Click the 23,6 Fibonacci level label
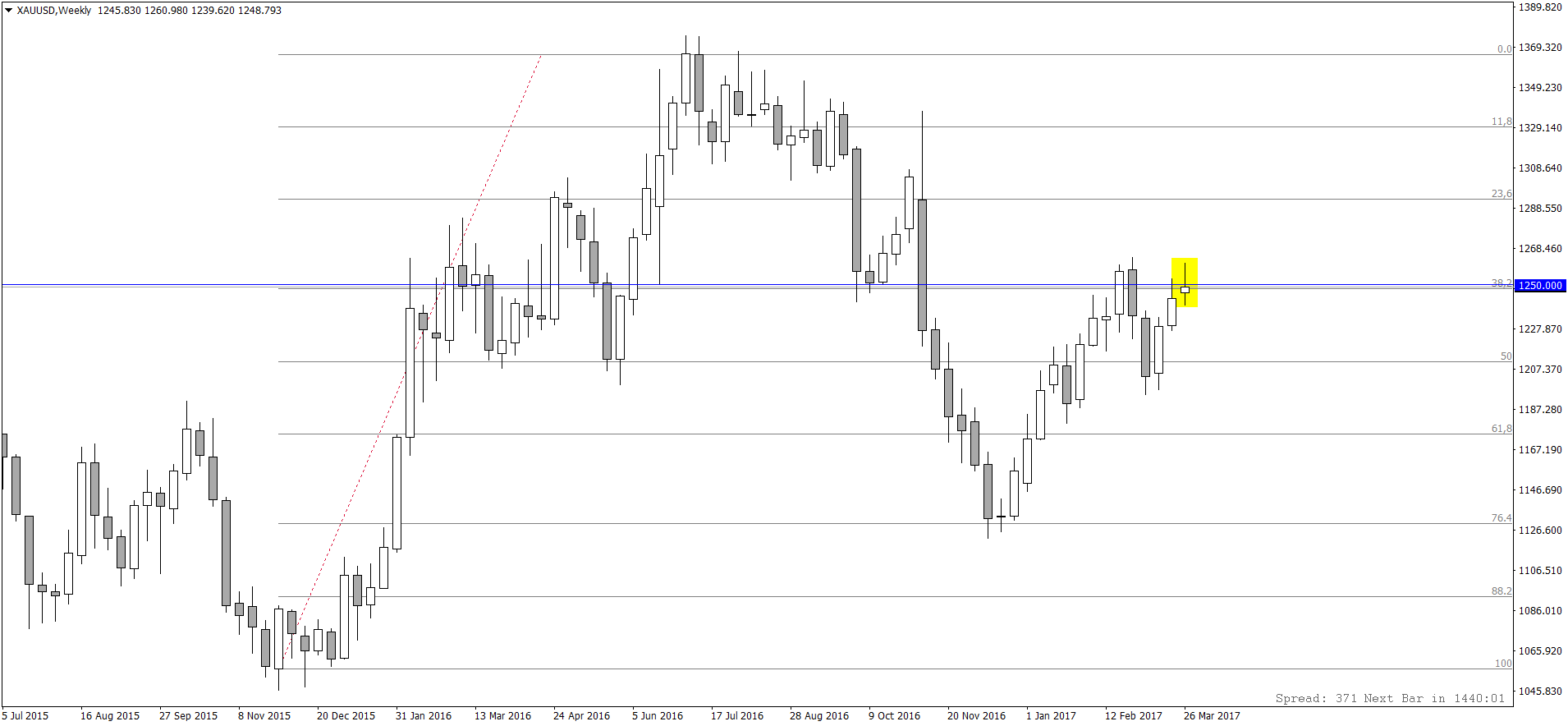Viewport: 1568px width, 726px height. pyautogui.click(x=1502, y=194)
